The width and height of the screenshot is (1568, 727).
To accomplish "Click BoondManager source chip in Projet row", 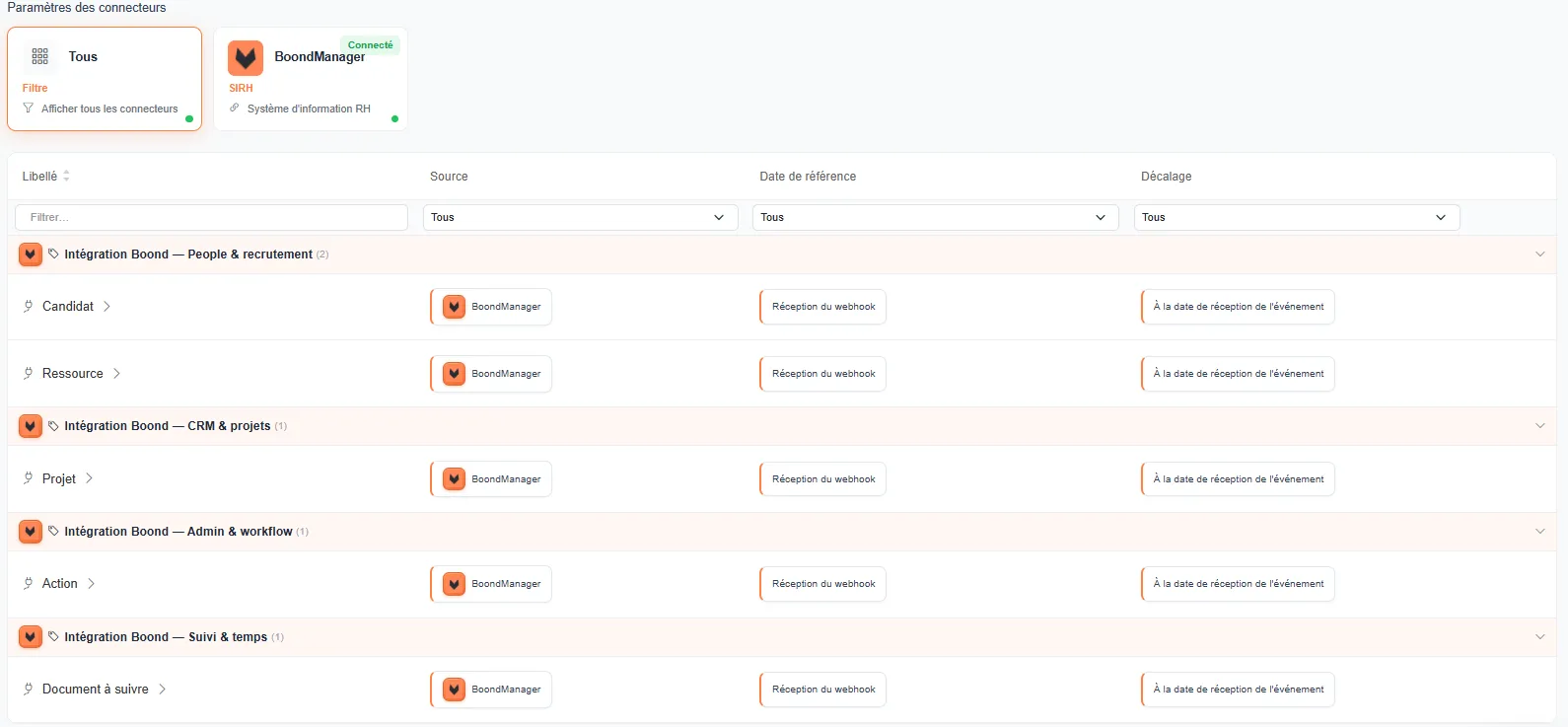I will (x=491, y=479).
